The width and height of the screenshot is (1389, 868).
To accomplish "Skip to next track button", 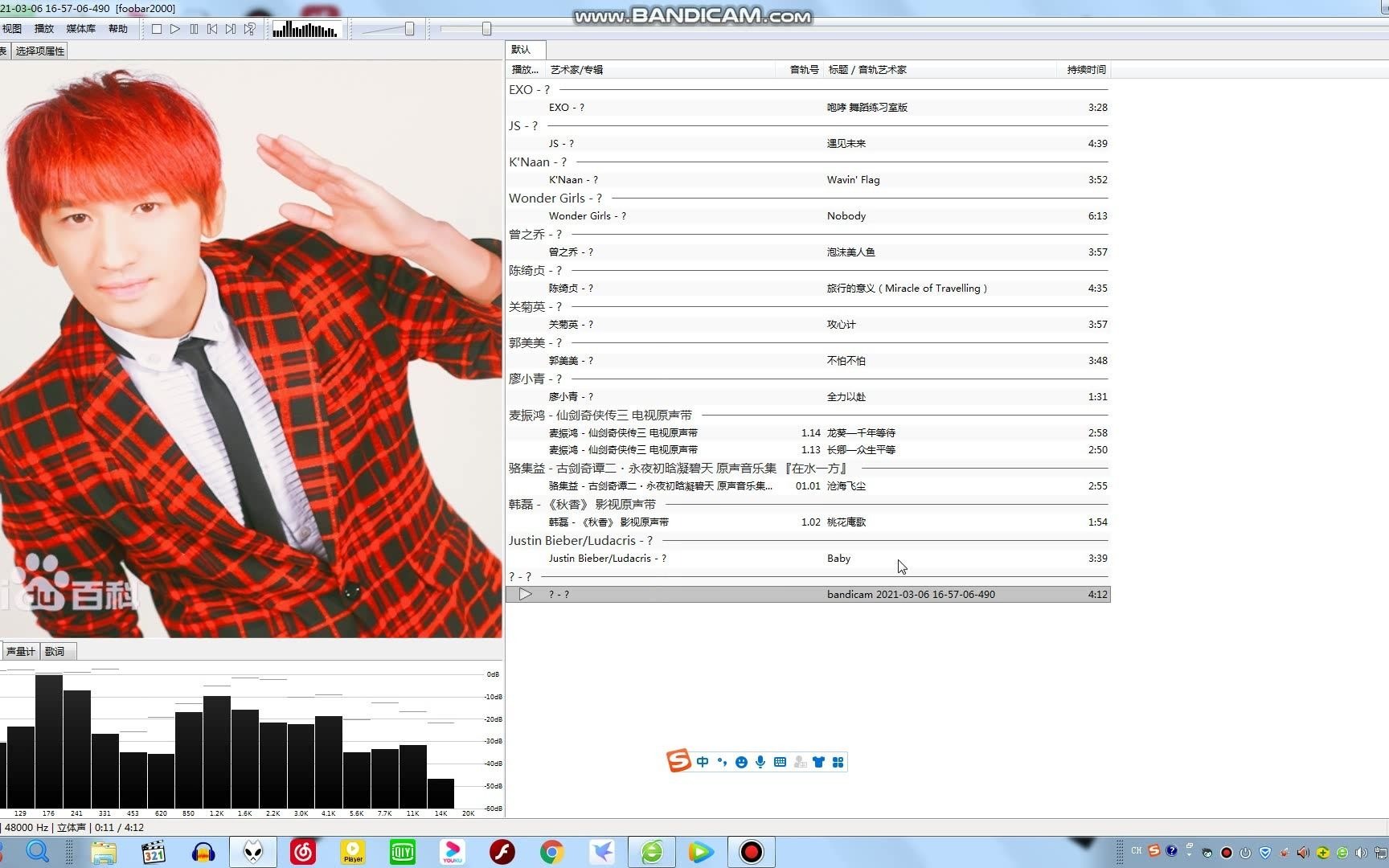I will tap(231, 29).
